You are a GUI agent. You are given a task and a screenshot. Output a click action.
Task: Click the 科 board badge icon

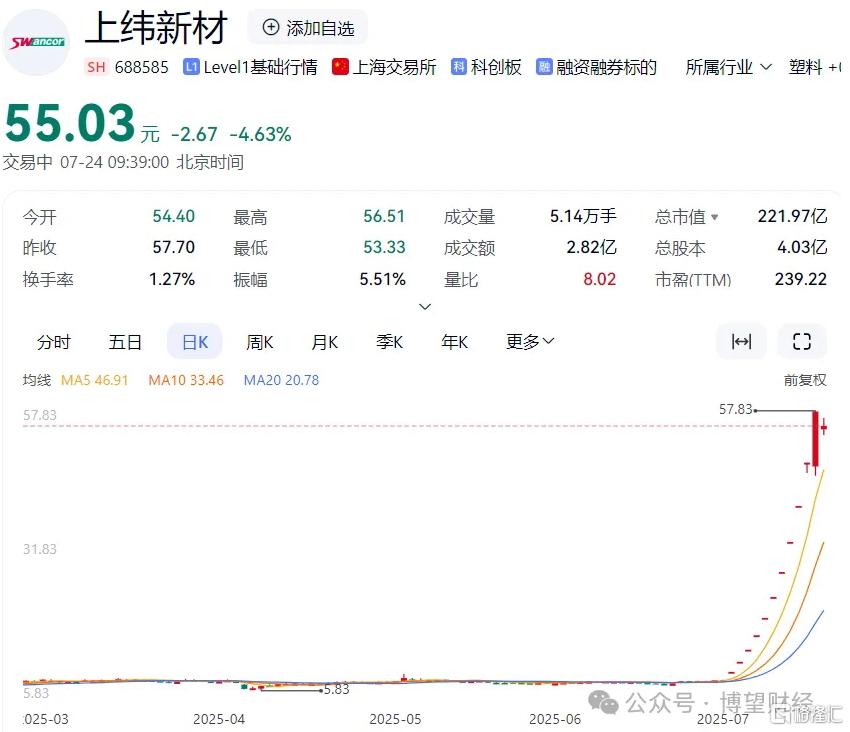tap(459, 67)
